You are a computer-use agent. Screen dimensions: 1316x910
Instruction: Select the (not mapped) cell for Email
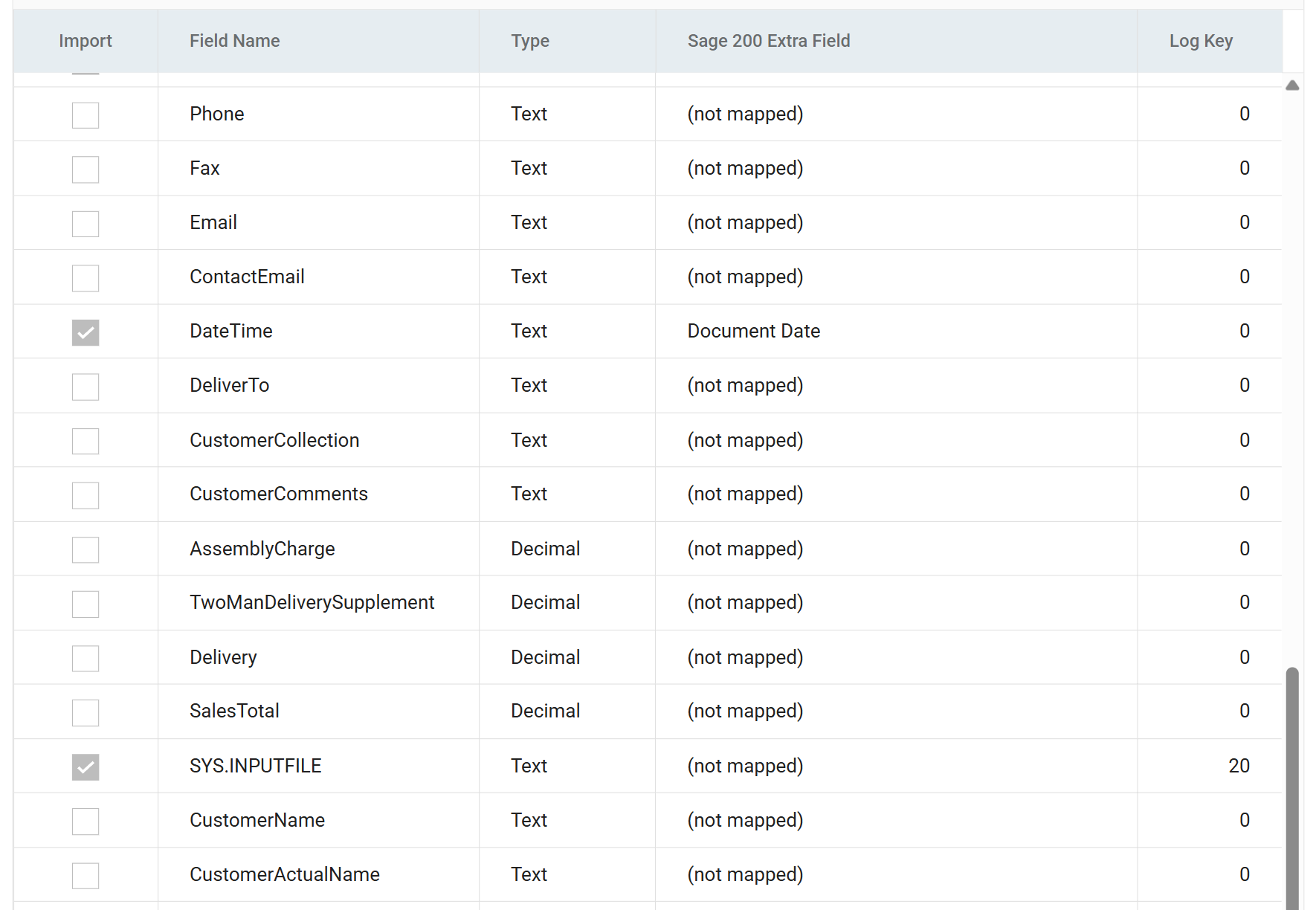point(896,222)
